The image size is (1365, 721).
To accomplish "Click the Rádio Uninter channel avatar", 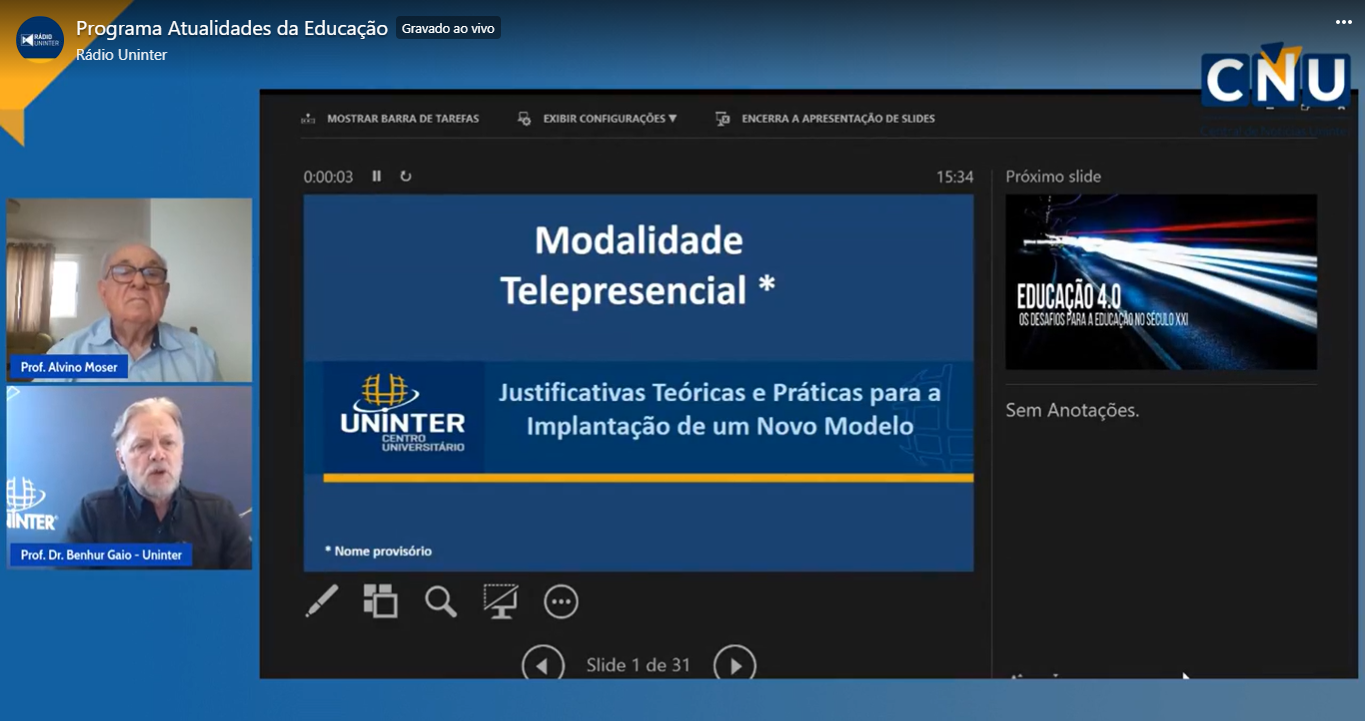I will coord(40,40).
